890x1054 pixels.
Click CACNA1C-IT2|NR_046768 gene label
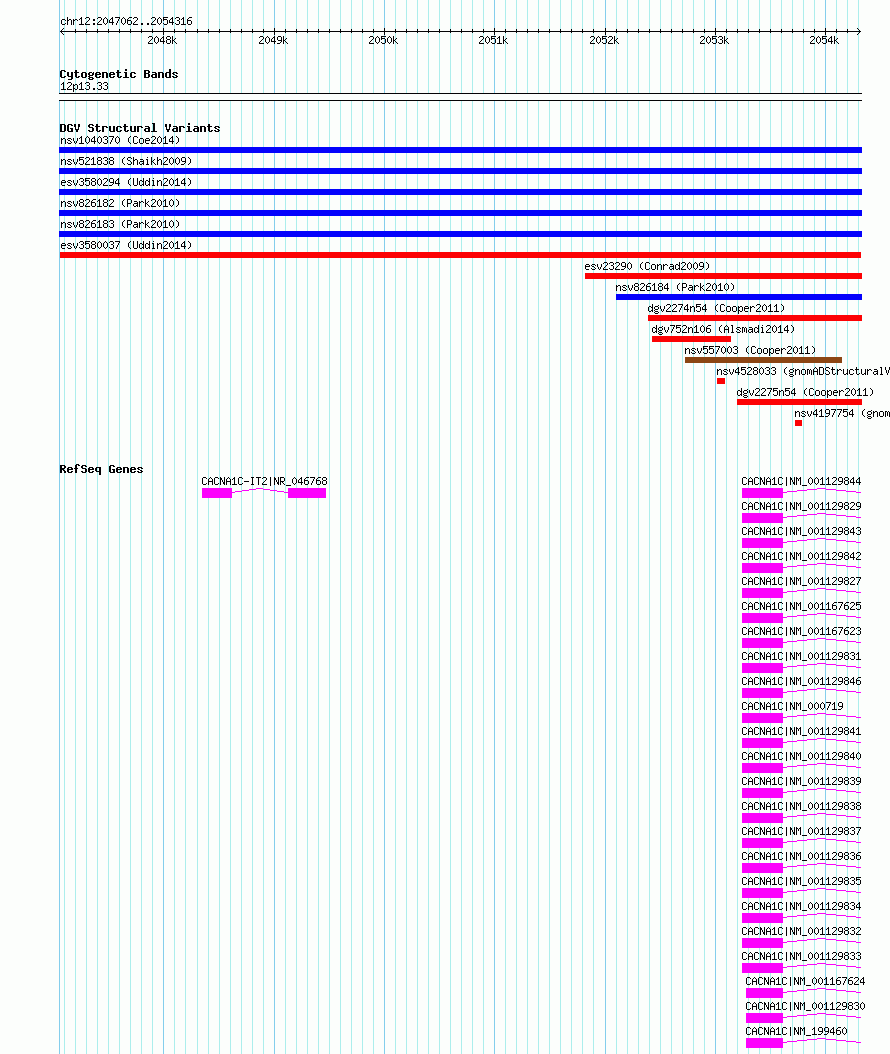coord(264,481)
